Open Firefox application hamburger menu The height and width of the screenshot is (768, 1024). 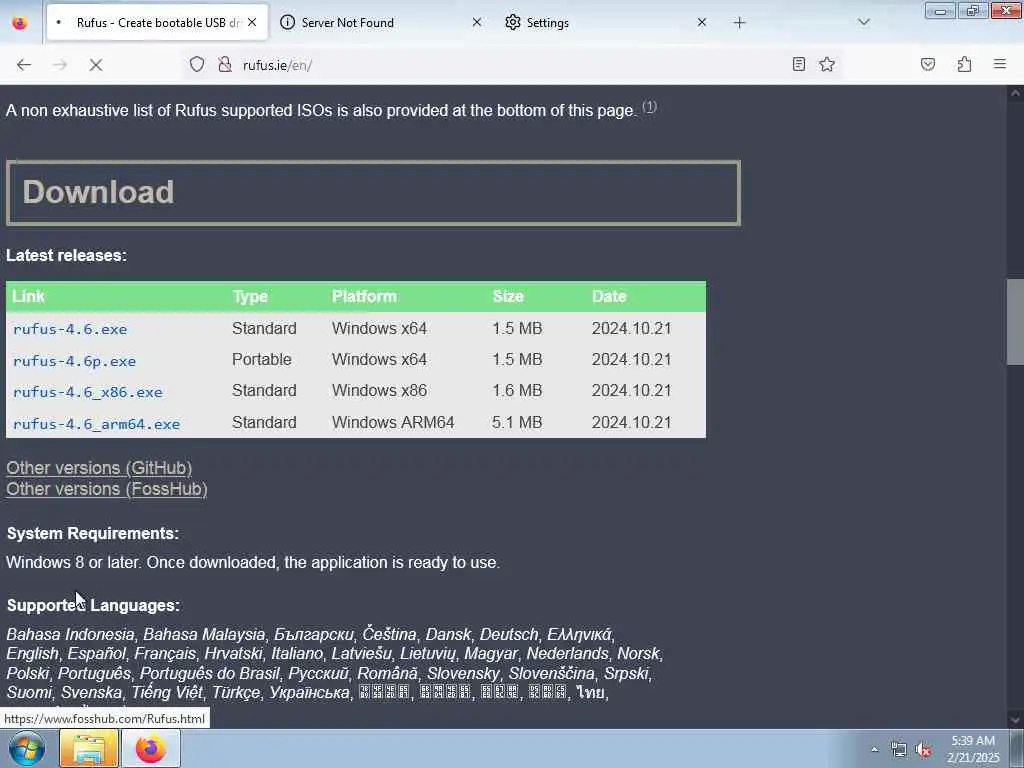pos(999,64)
